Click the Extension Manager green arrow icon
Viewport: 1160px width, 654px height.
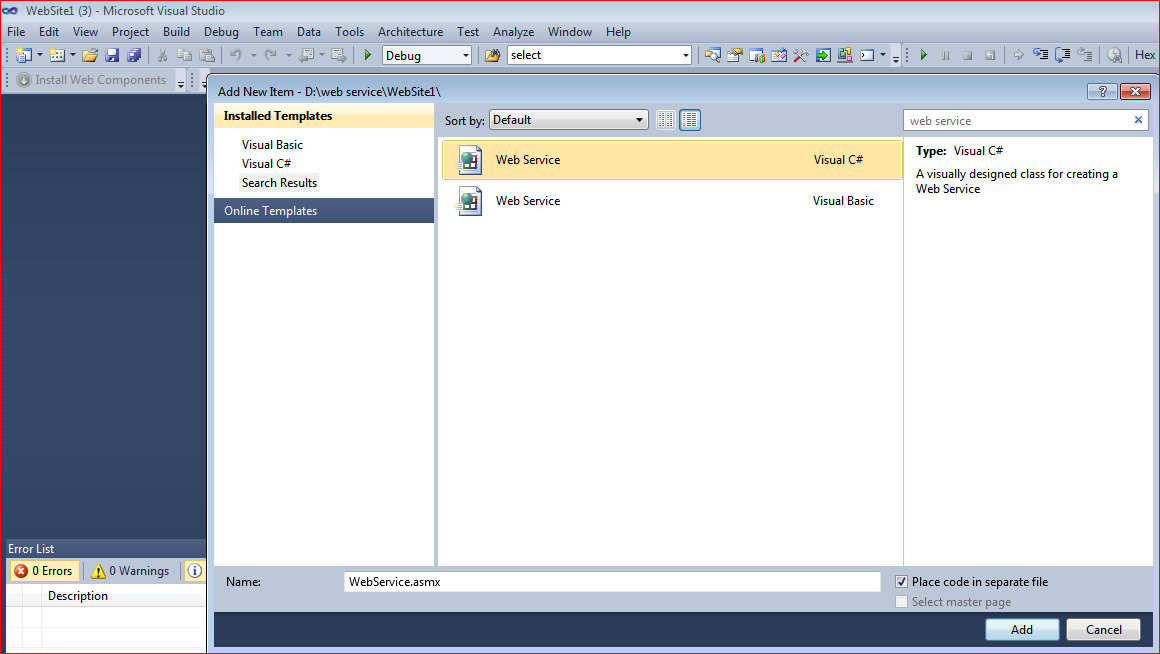pyautogui.click(x=823, y=55)
